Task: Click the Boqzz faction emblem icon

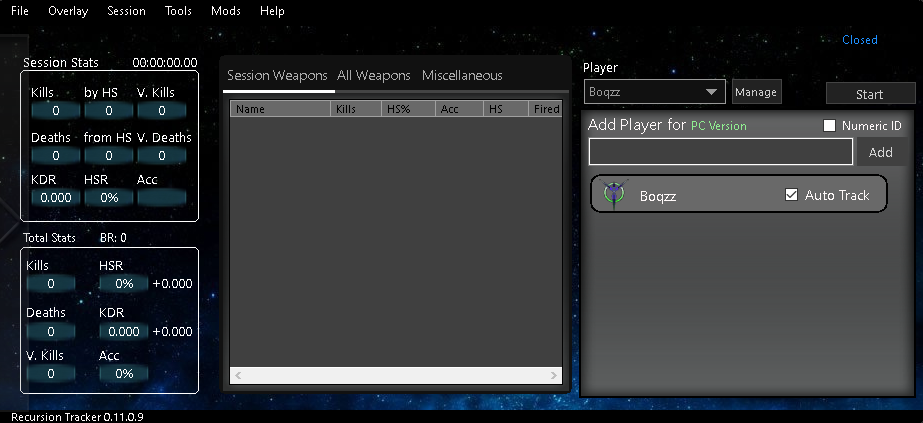Action: [613, 195]
